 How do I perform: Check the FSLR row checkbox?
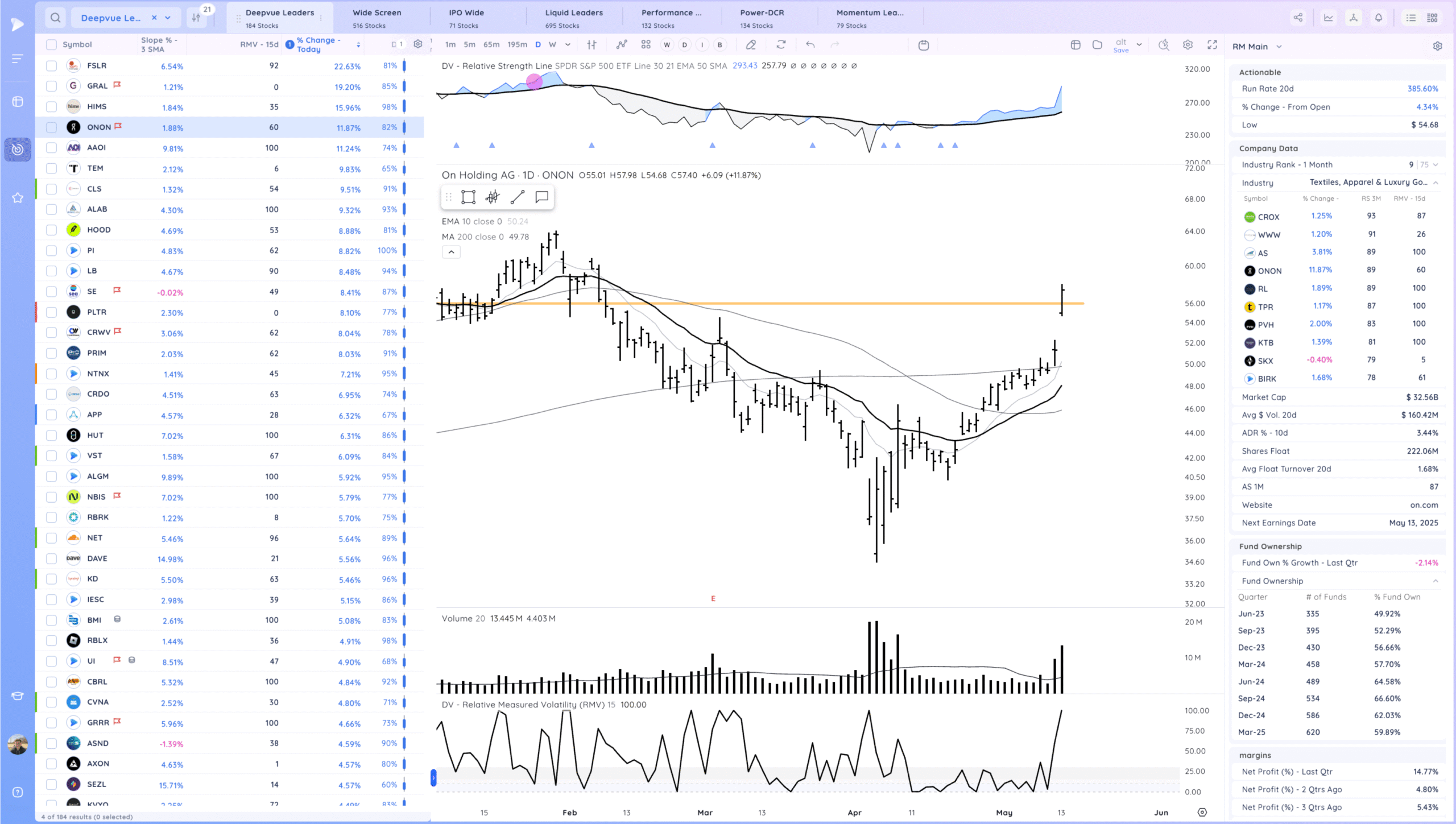coord(51,66)
